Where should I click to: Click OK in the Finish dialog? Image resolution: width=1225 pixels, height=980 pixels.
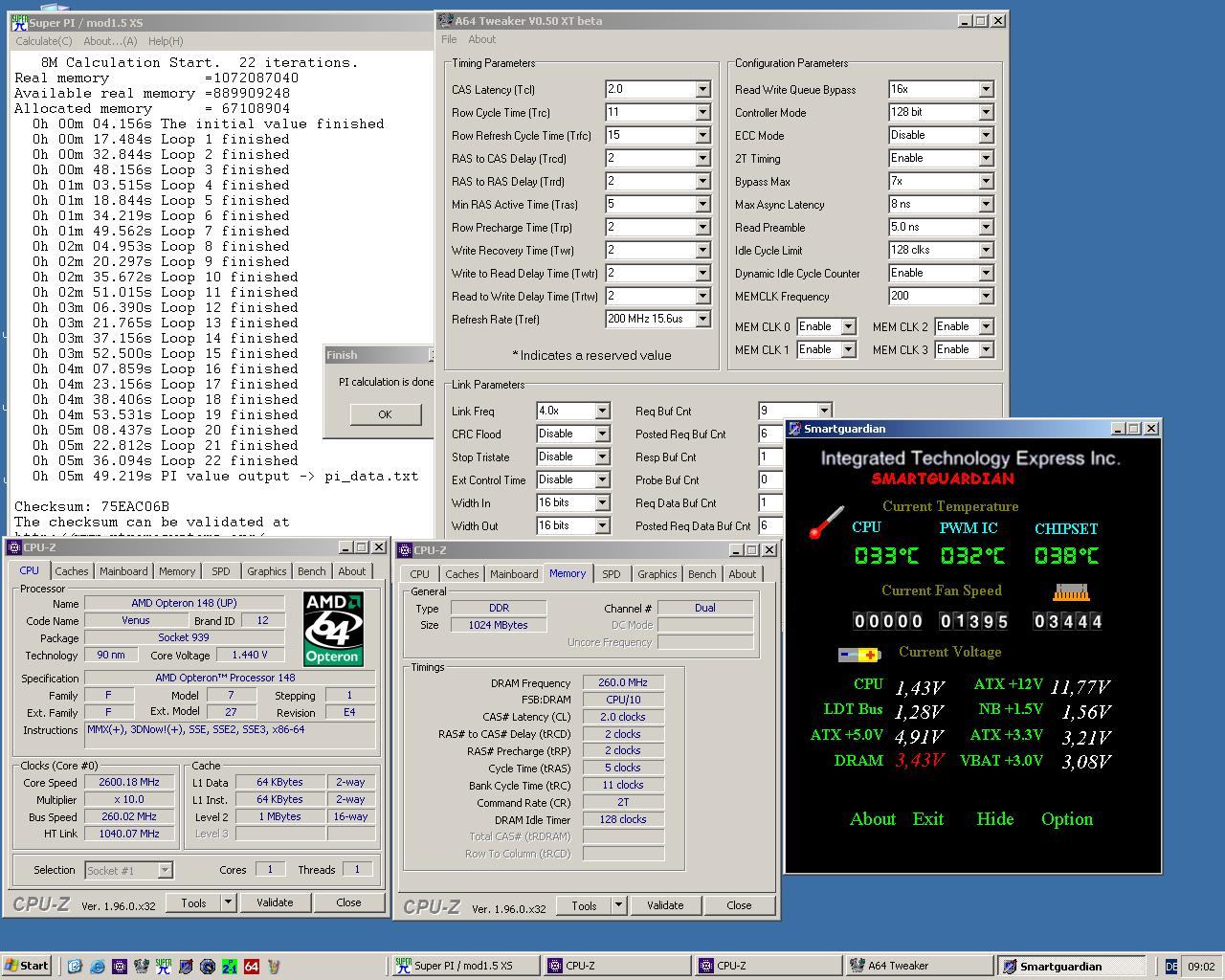click(385, 414)
